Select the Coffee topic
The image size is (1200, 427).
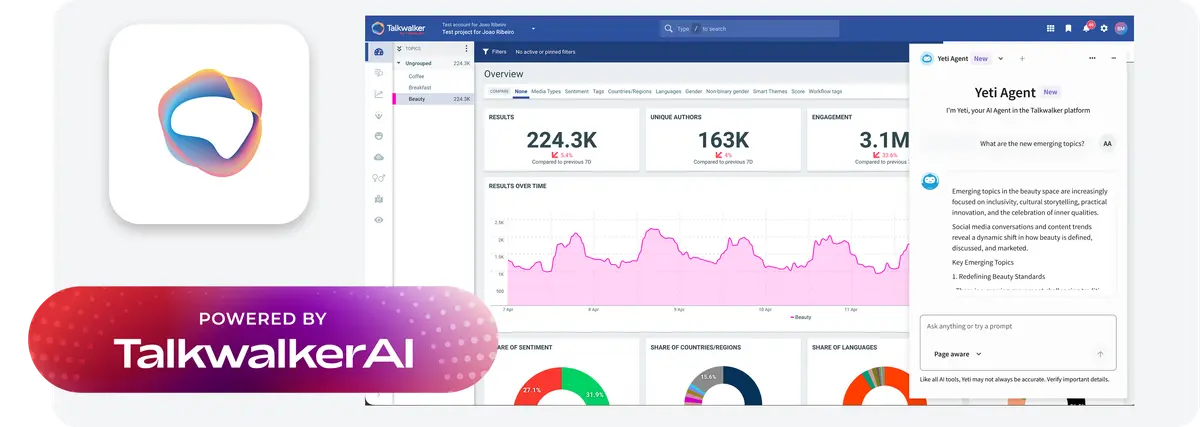coord(416,75)
